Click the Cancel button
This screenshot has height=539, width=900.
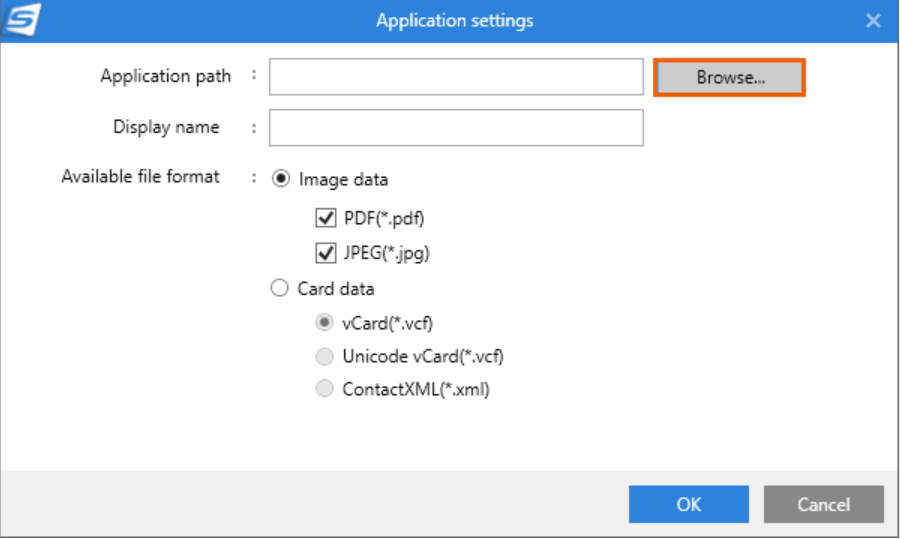pos(823,504)
